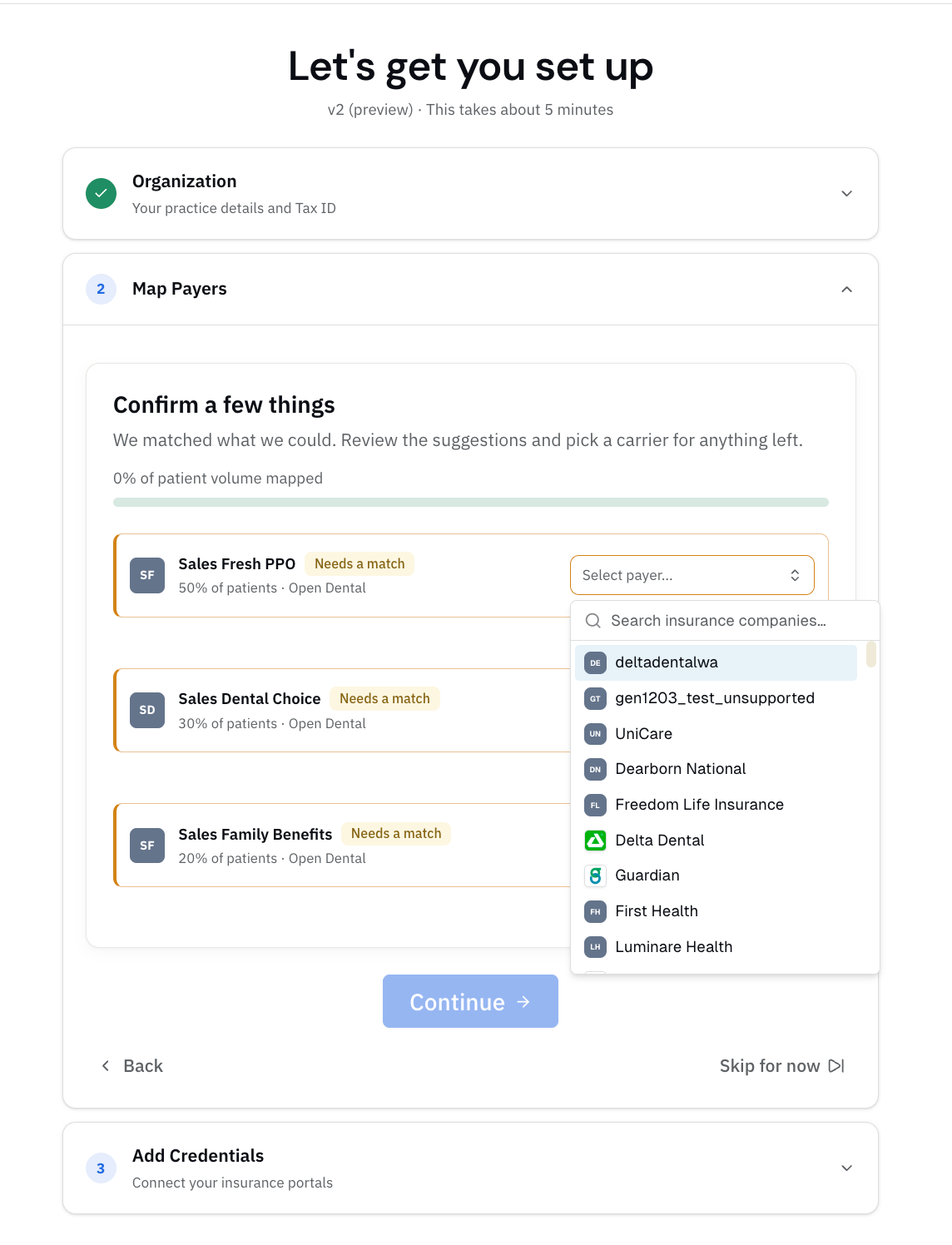952x1245 pixels.
Task: Click the SD avatar of Sales Dental Choice
Action: (x=147, y=710)
